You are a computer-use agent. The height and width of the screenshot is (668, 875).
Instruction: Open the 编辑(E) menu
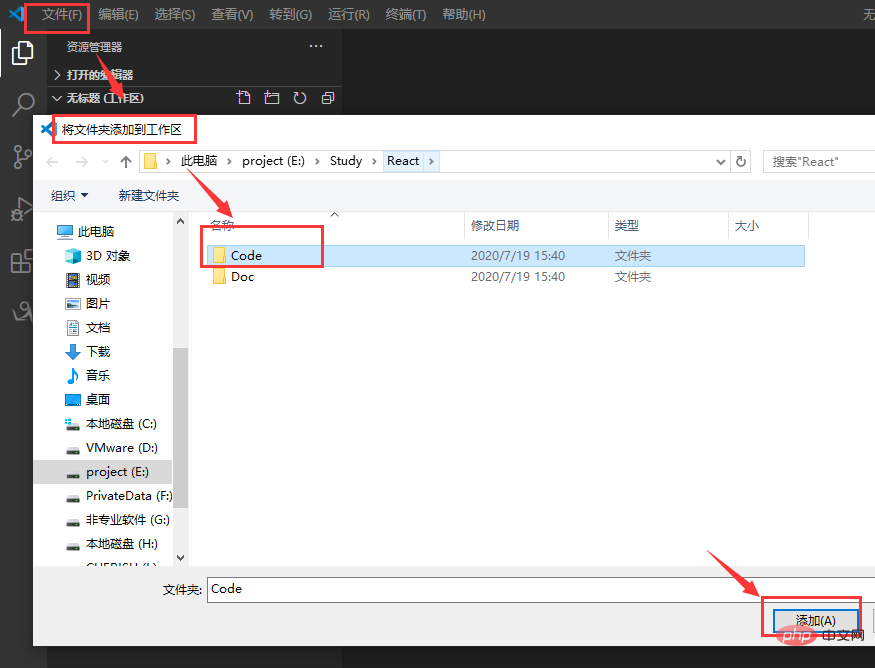(x=118, y=15)
